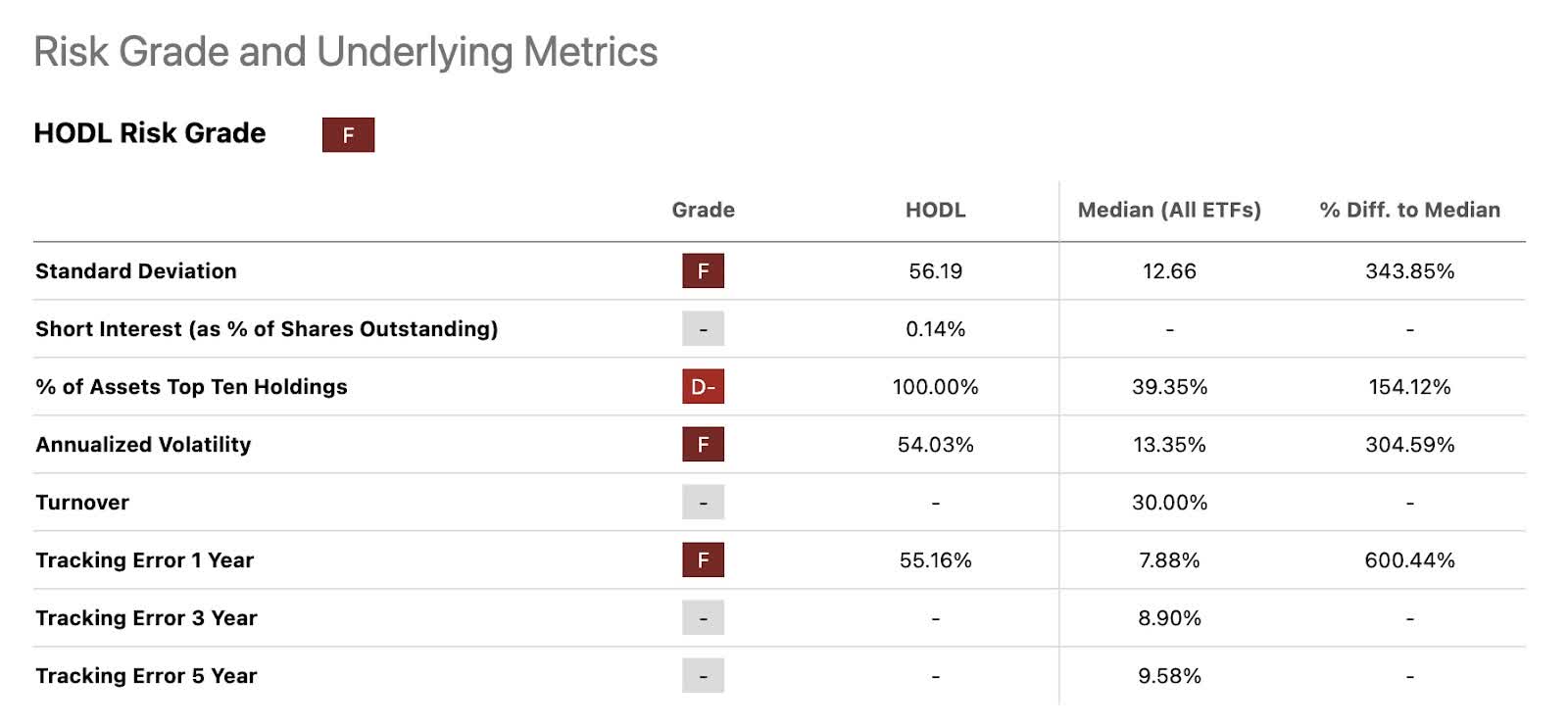
Task: Click the Risk Grade and Underlying Metrics heading
Action: point(345,52)
